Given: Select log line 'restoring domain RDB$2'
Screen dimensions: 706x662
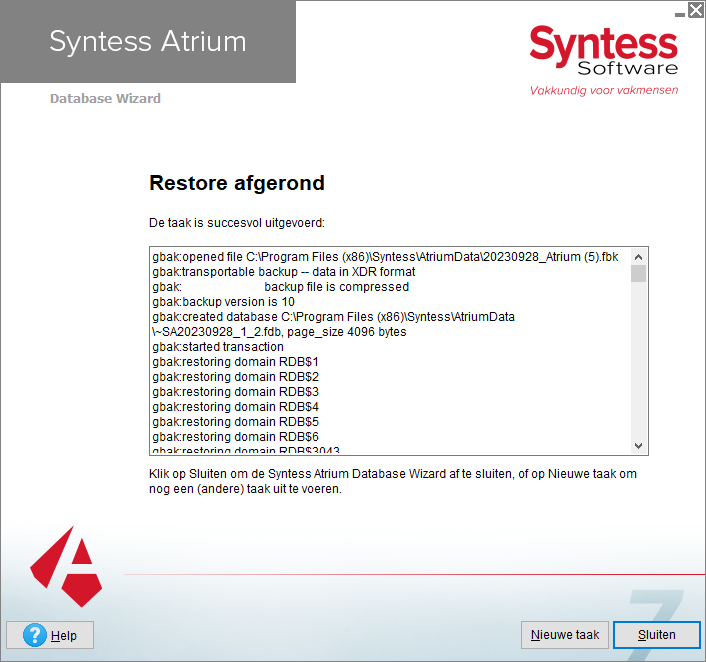Looking at the screenshot, I should tap(235, 376).
